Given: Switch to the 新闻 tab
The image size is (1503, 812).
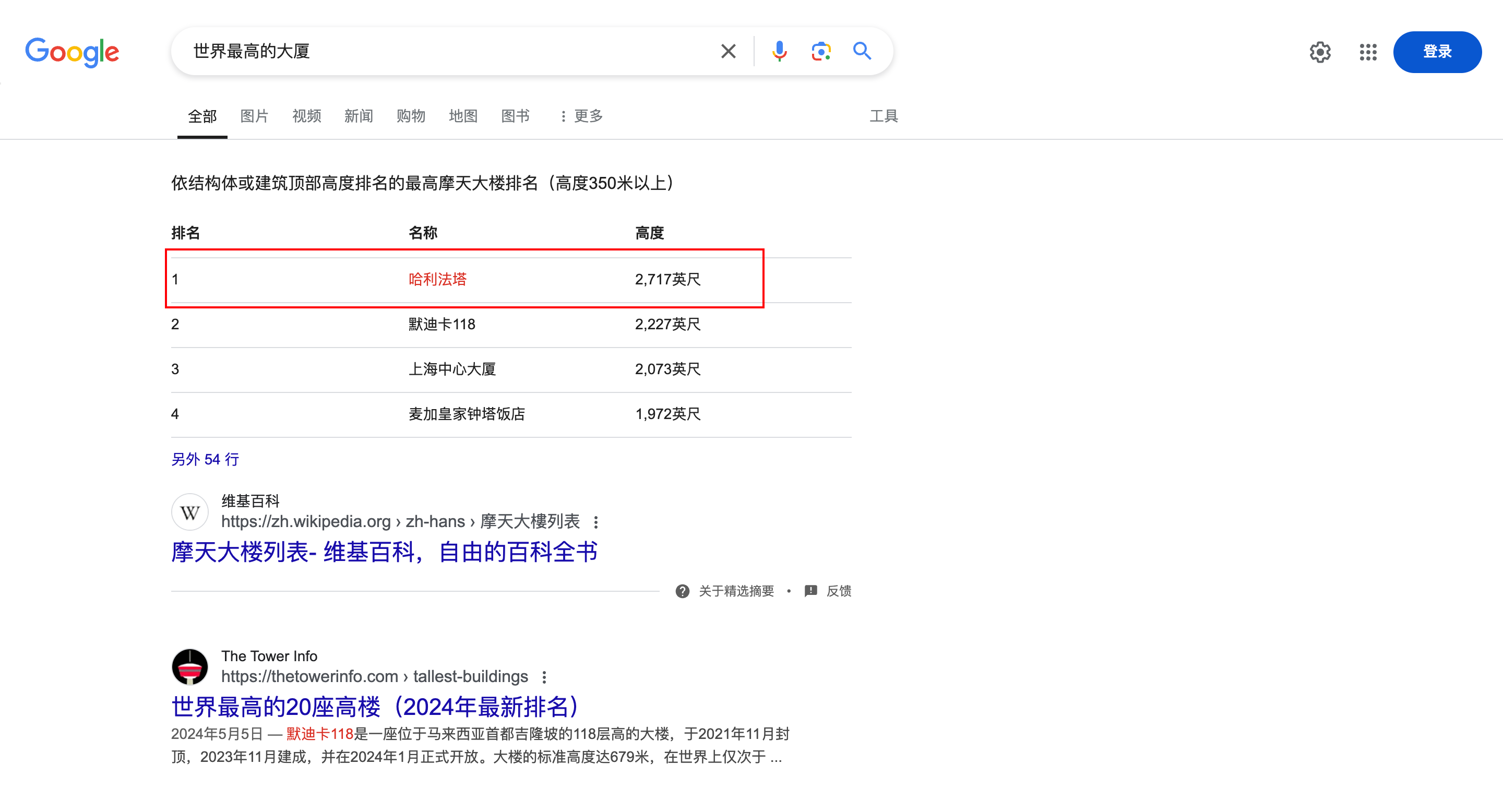Looking at the screenshot, I should point(358,116).
